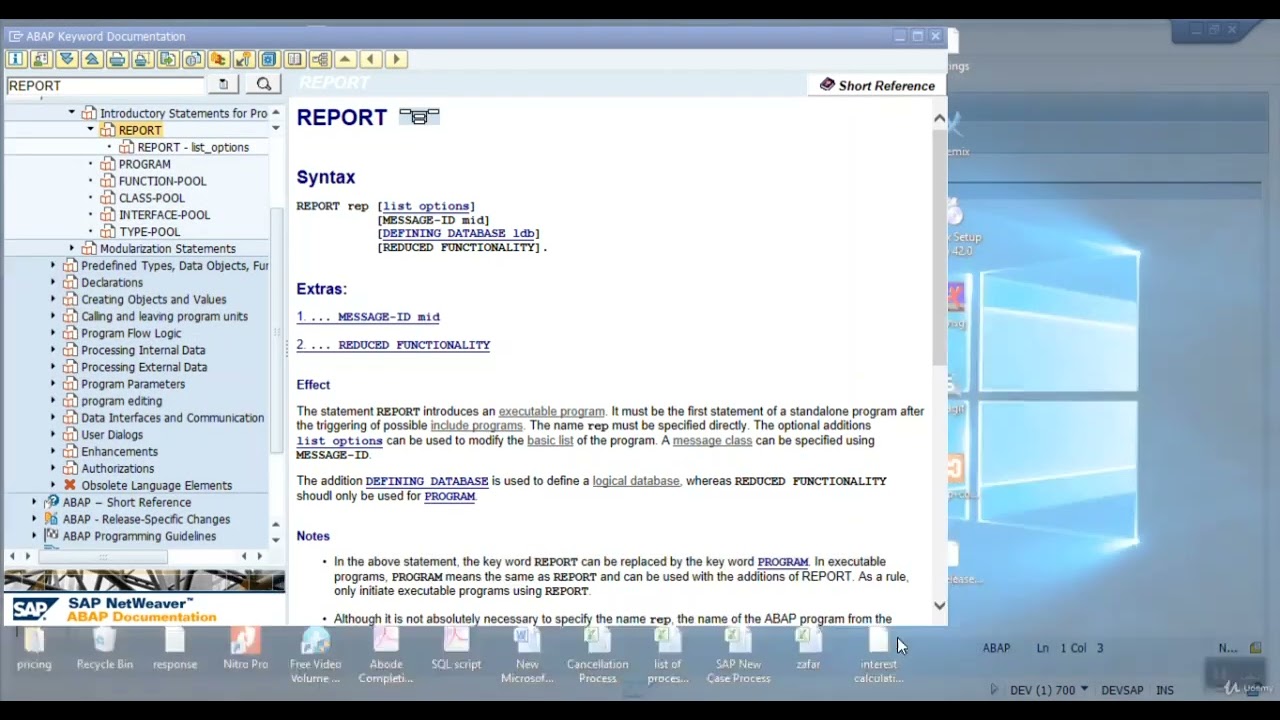Expand the Modularization Statements node
Viewport: 1280px width, 720px height.
pyautogui.click(x=72, y=248)
